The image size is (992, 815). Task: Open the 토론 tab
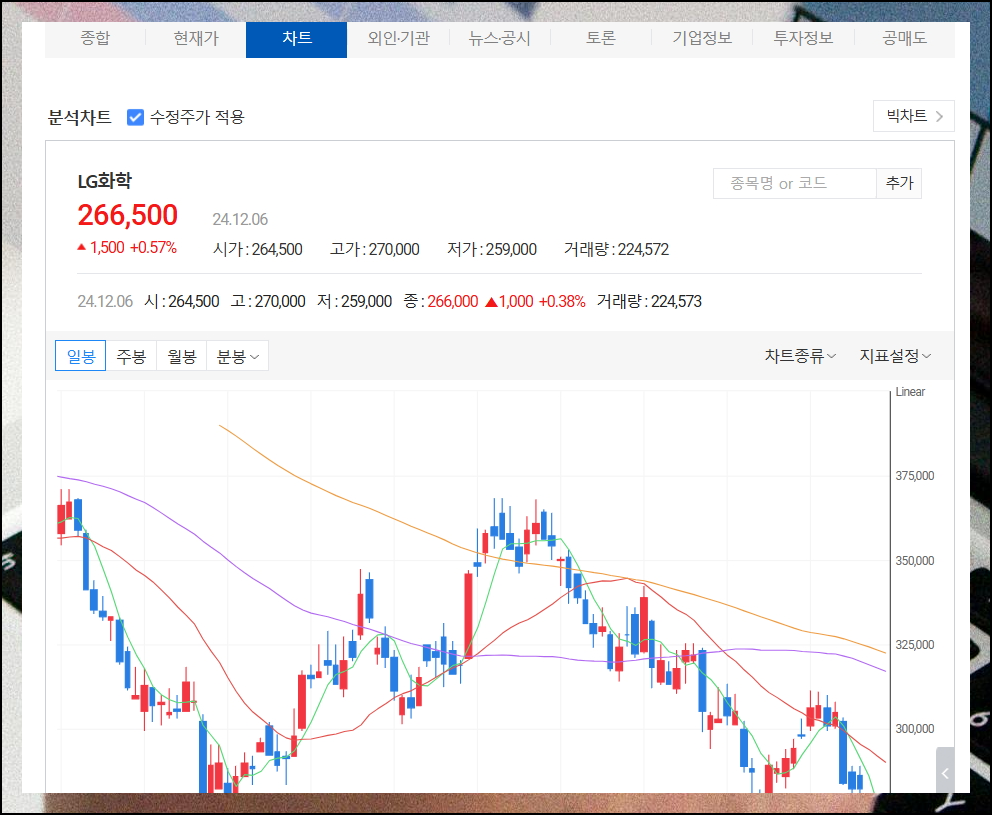(601, 39)
